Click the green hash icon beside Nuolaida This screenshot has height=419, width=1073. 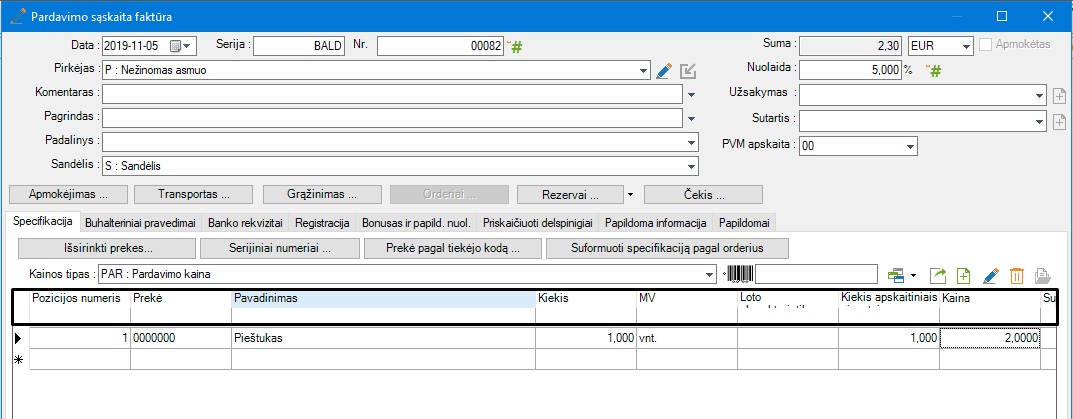pyautogui.click(x=937, y=70)
